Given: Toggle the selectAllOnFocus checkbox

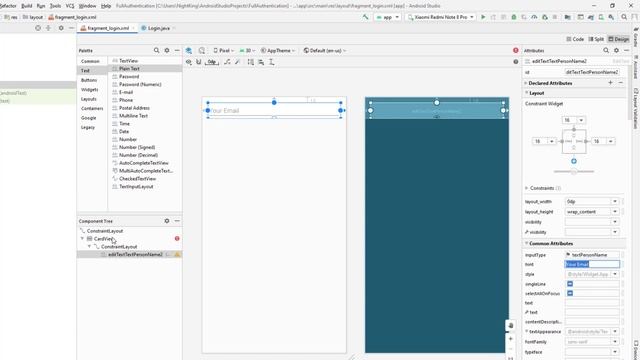Looking at the screenshot, I should tap(570, 293).
